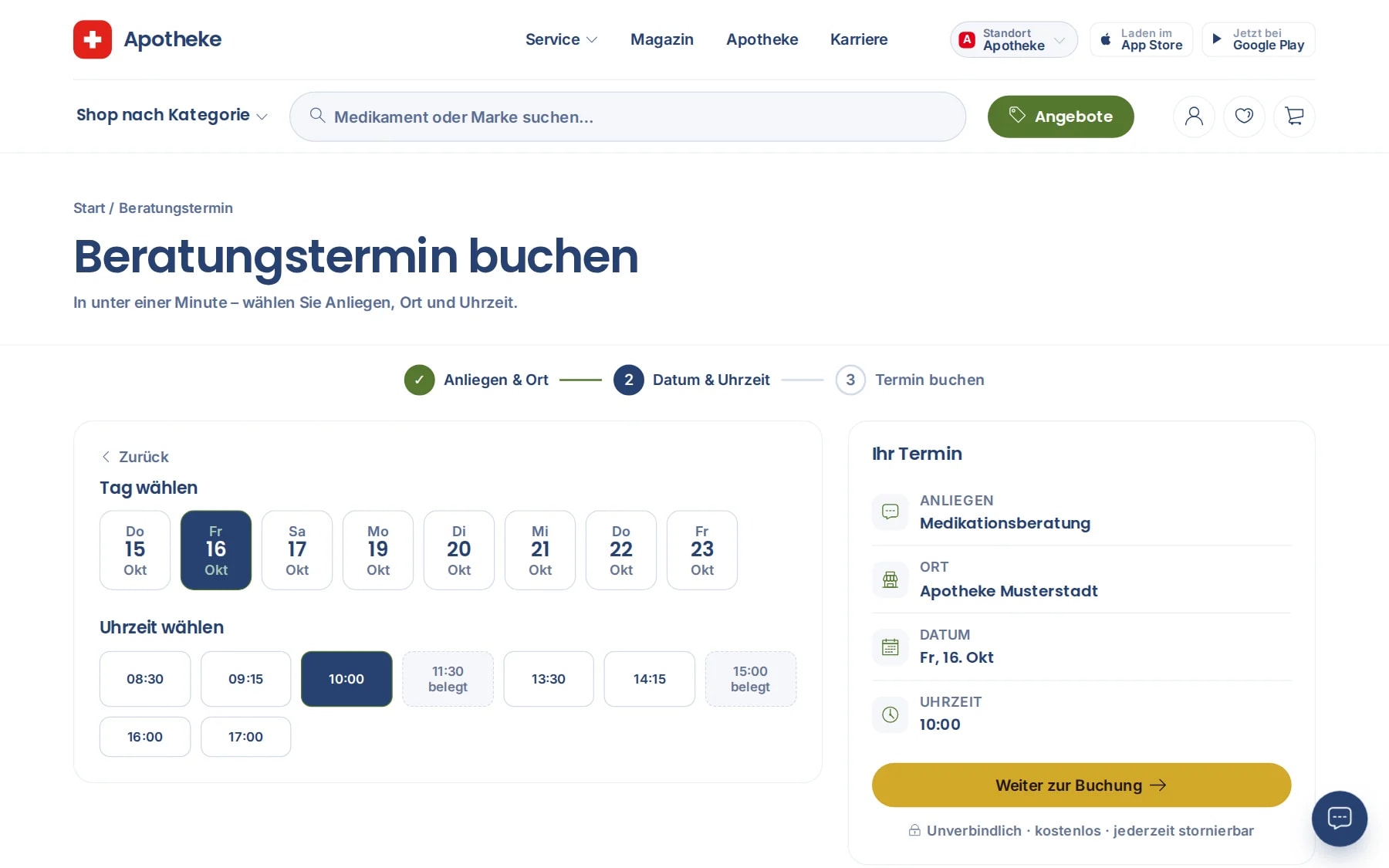Select the 08:30 time slot
Viewport: 1389px width, 868px height.
click(145, 679)
